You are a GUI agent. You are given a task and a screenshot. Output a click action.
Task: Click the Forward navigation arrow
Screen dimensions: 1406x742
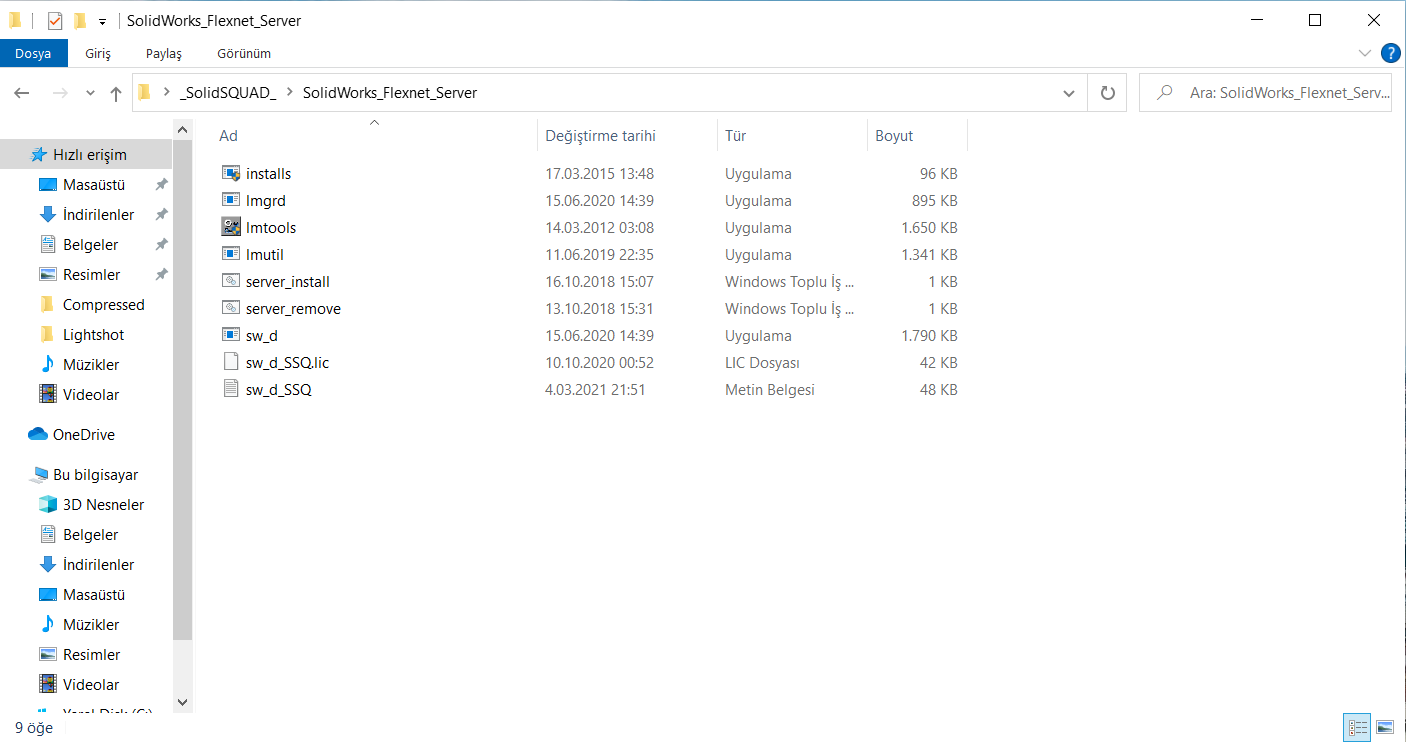(x=60, y=93)
